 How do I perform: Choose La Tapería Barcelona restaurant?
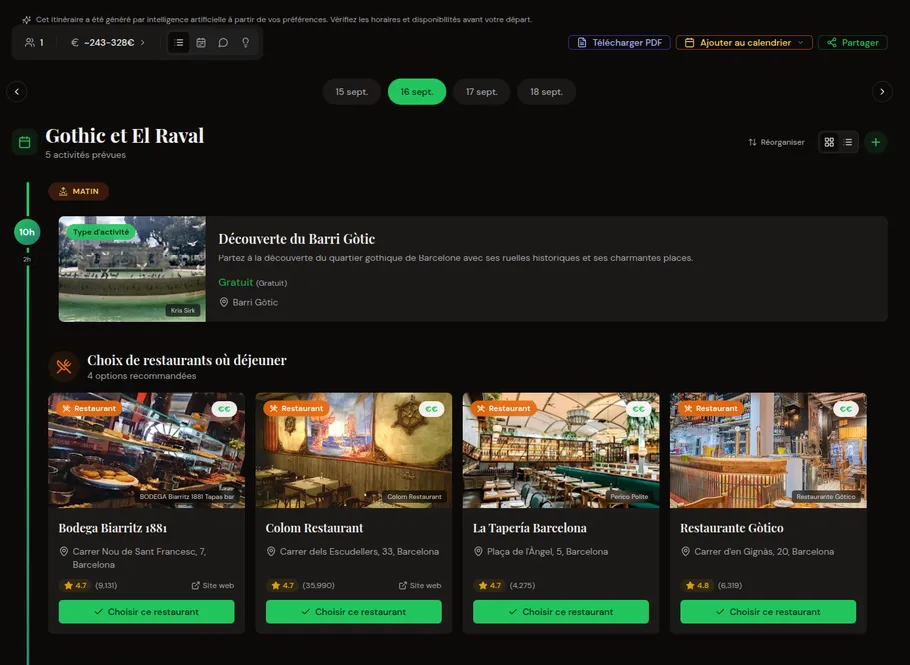point(561,612)
